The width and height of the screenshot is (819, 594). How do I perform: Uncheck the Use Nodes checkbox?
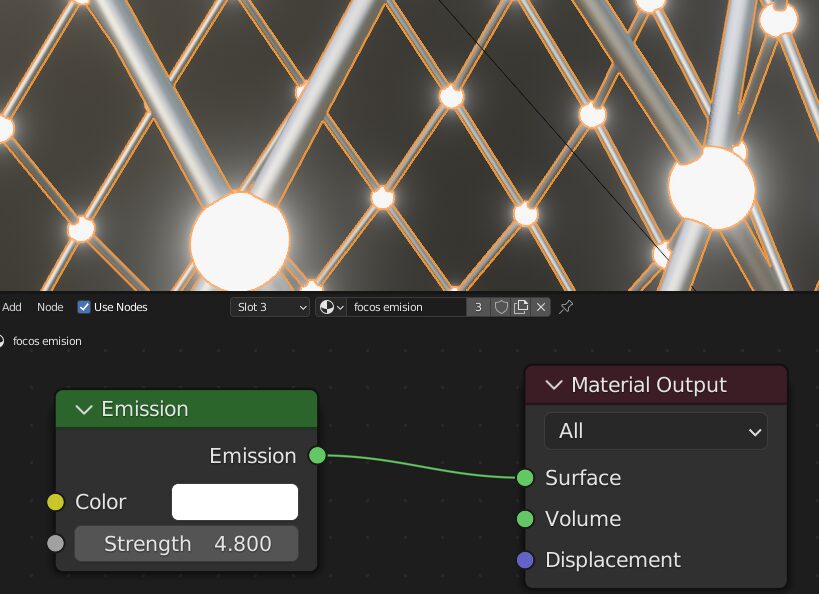click(x=84, y=307)
